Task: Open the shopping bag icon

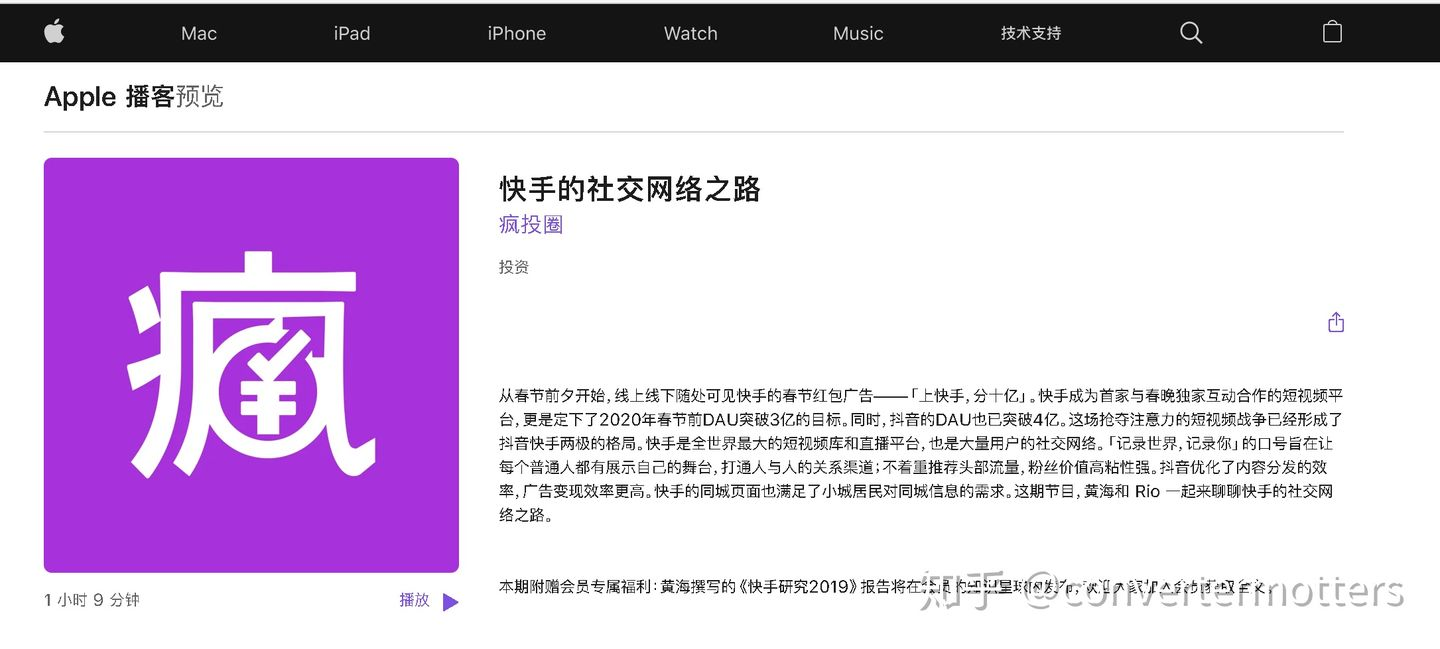Action: [1332, 32]
